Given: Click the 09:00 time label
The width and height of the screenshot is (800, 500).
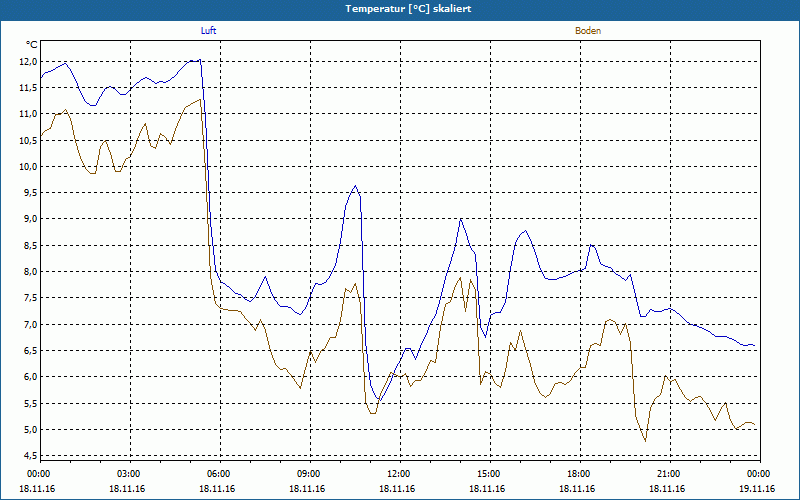Looking at the screenshot, I should coord(308,474).
